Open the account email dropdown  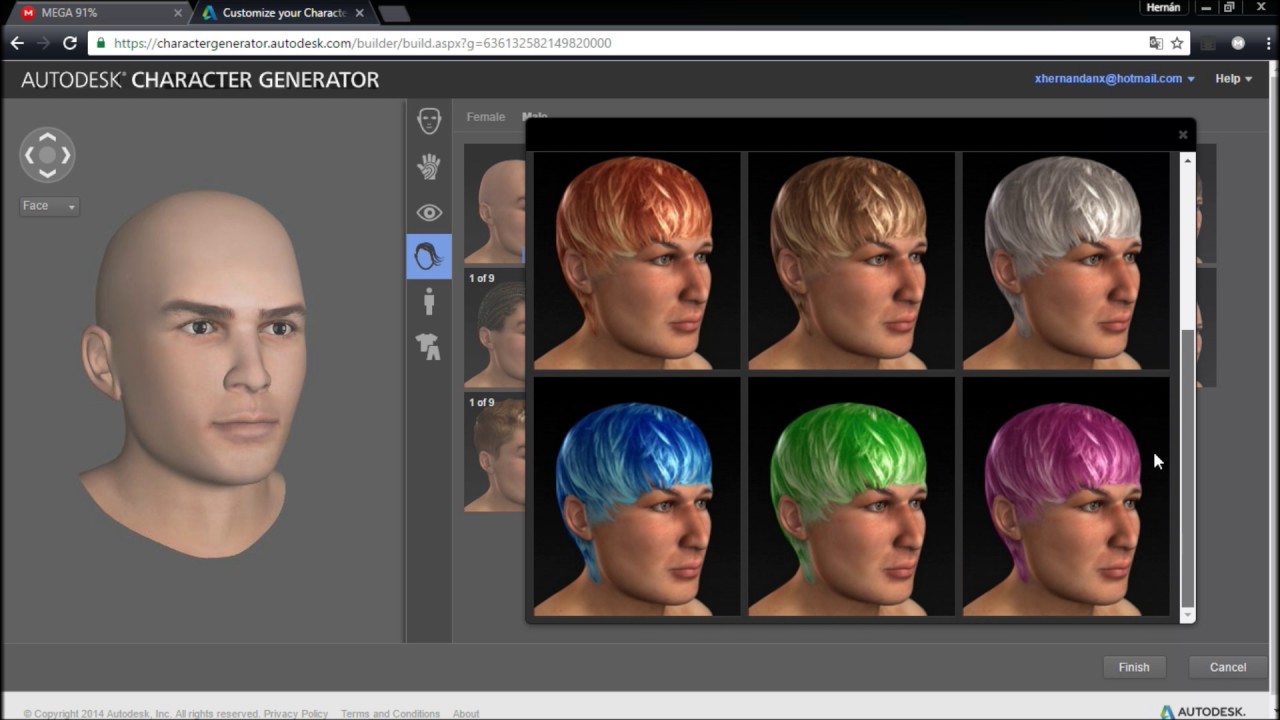tap(1114, 79)
